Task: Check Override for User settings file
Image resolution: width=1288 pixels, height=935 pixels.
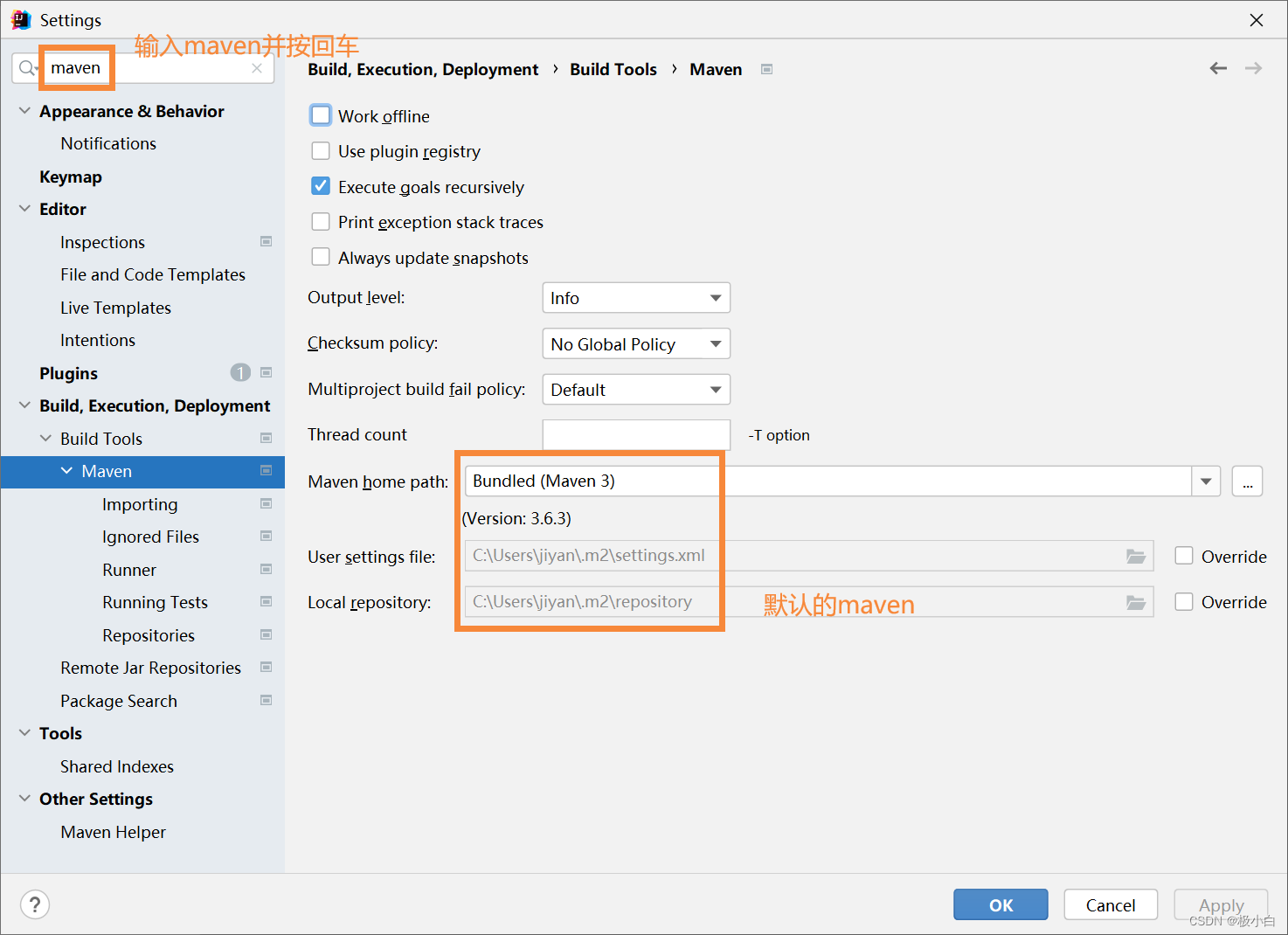Action: (x=1184, y=556)
